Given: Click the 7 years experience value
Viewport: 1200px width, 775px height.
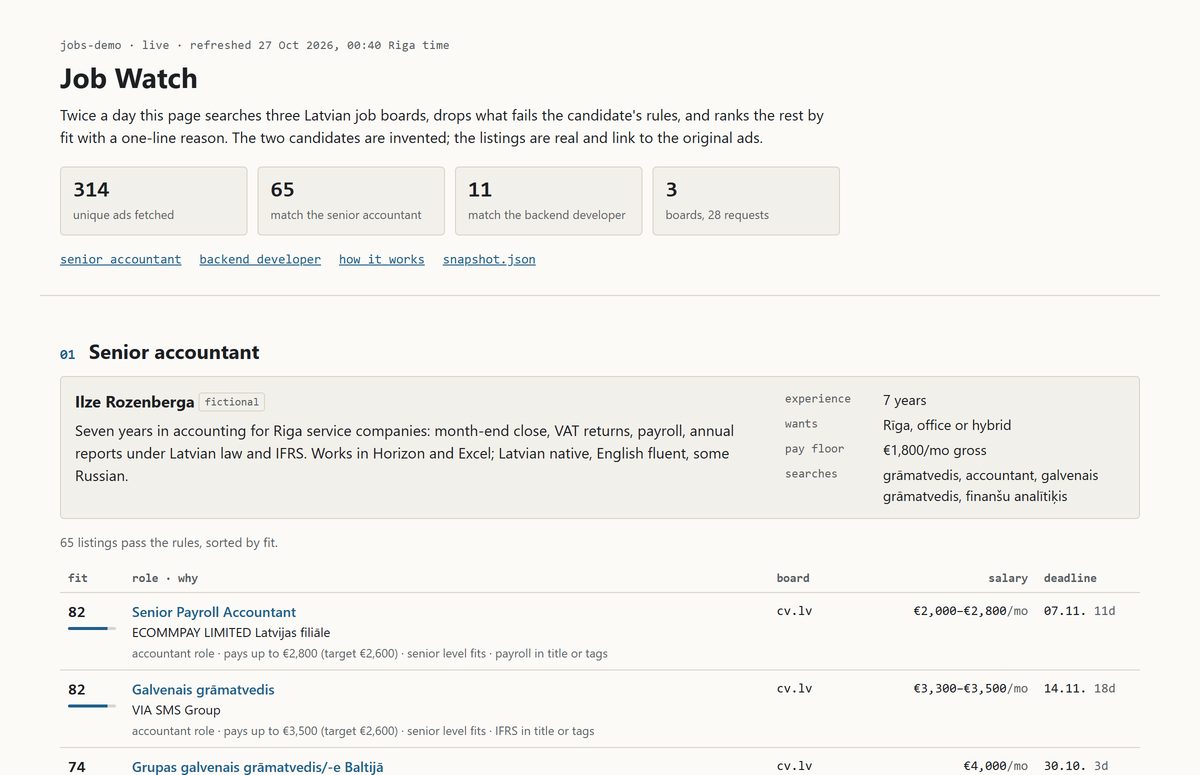Looking at the screenshot, I should [904, 400].
